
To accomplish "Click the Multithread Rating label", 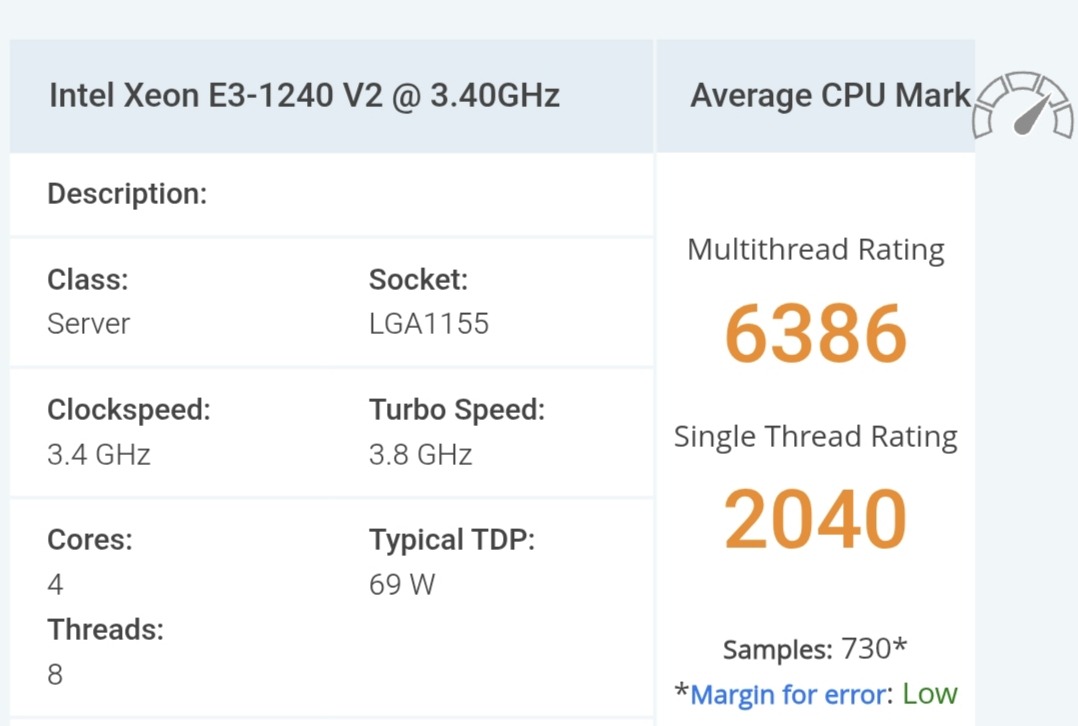I will (x=815, y=250).
